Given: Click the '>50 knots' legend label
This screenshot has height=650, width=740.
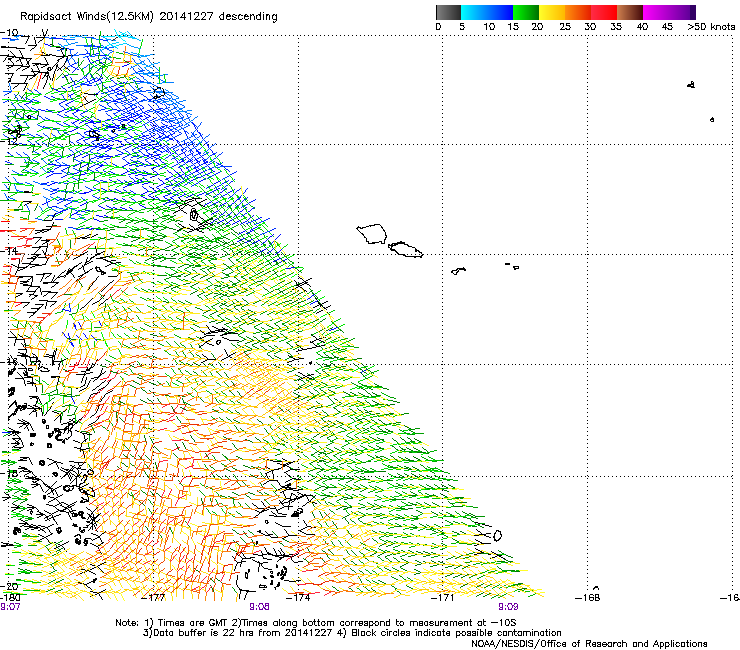Looking at the screenshot, I should tap(711, 27).
